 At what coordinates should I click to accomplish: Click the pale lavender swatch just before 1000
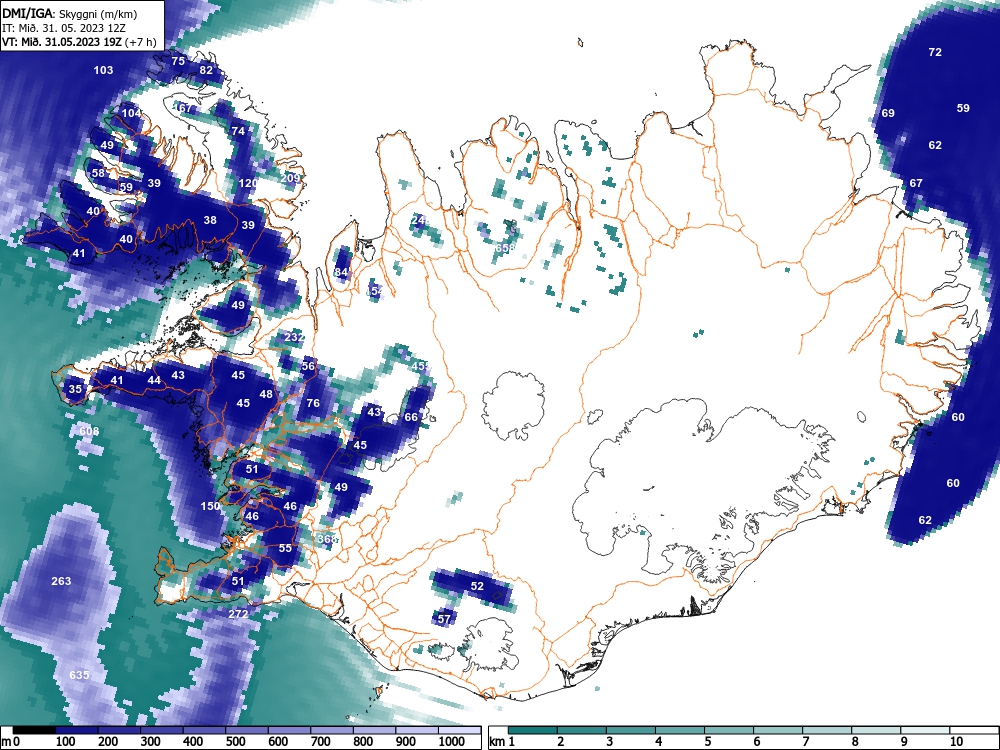click(417, 730)
